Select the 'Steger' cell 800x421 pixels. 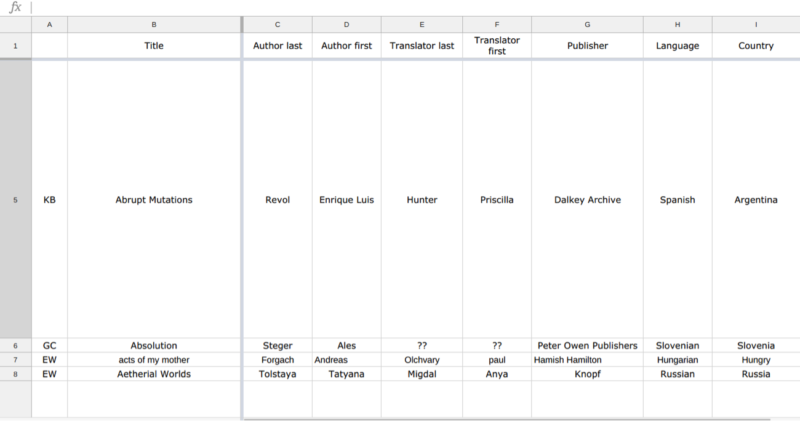tap(278, 345)
